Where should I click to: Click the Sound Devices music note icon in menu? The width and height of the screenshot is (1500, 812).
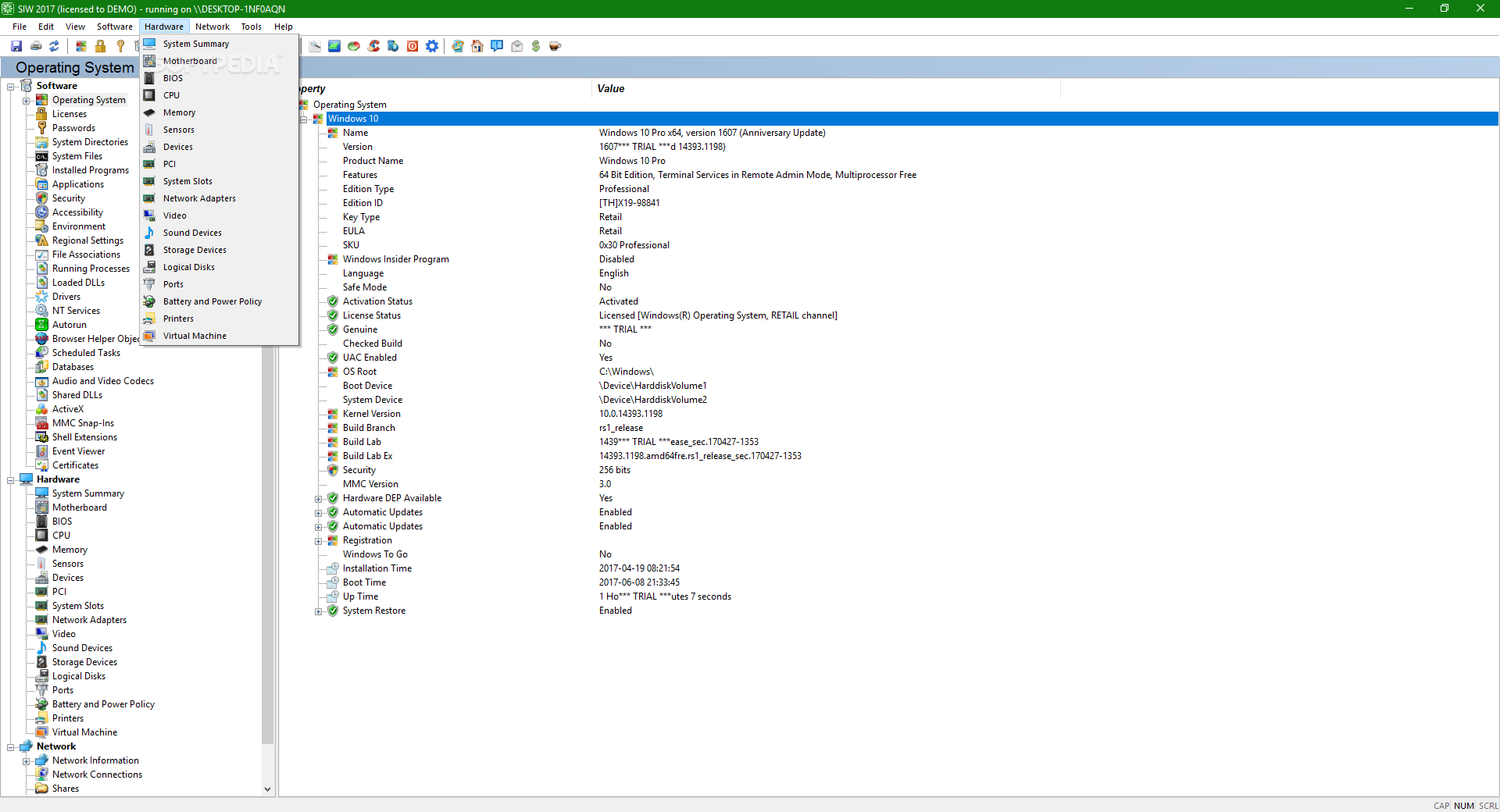coord(149,233)
